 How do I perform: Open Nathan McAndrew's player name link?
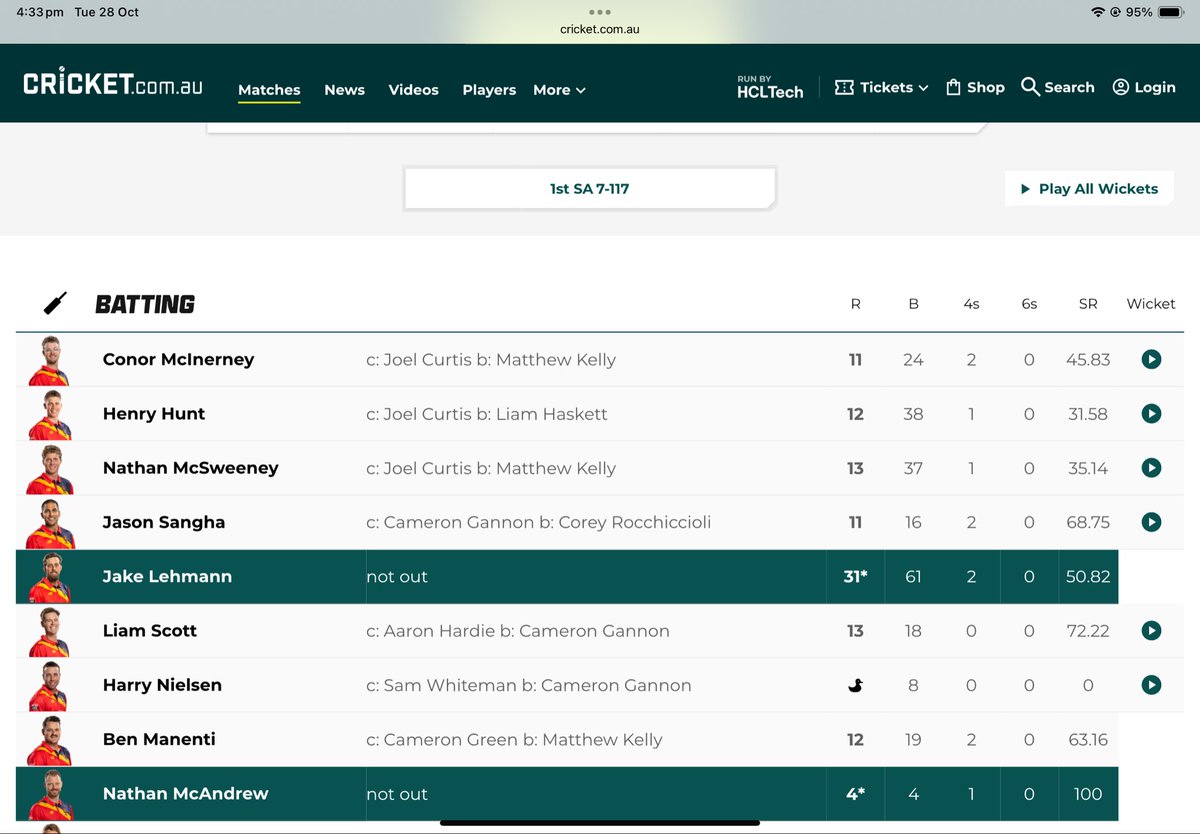click(x=185, y=793)
